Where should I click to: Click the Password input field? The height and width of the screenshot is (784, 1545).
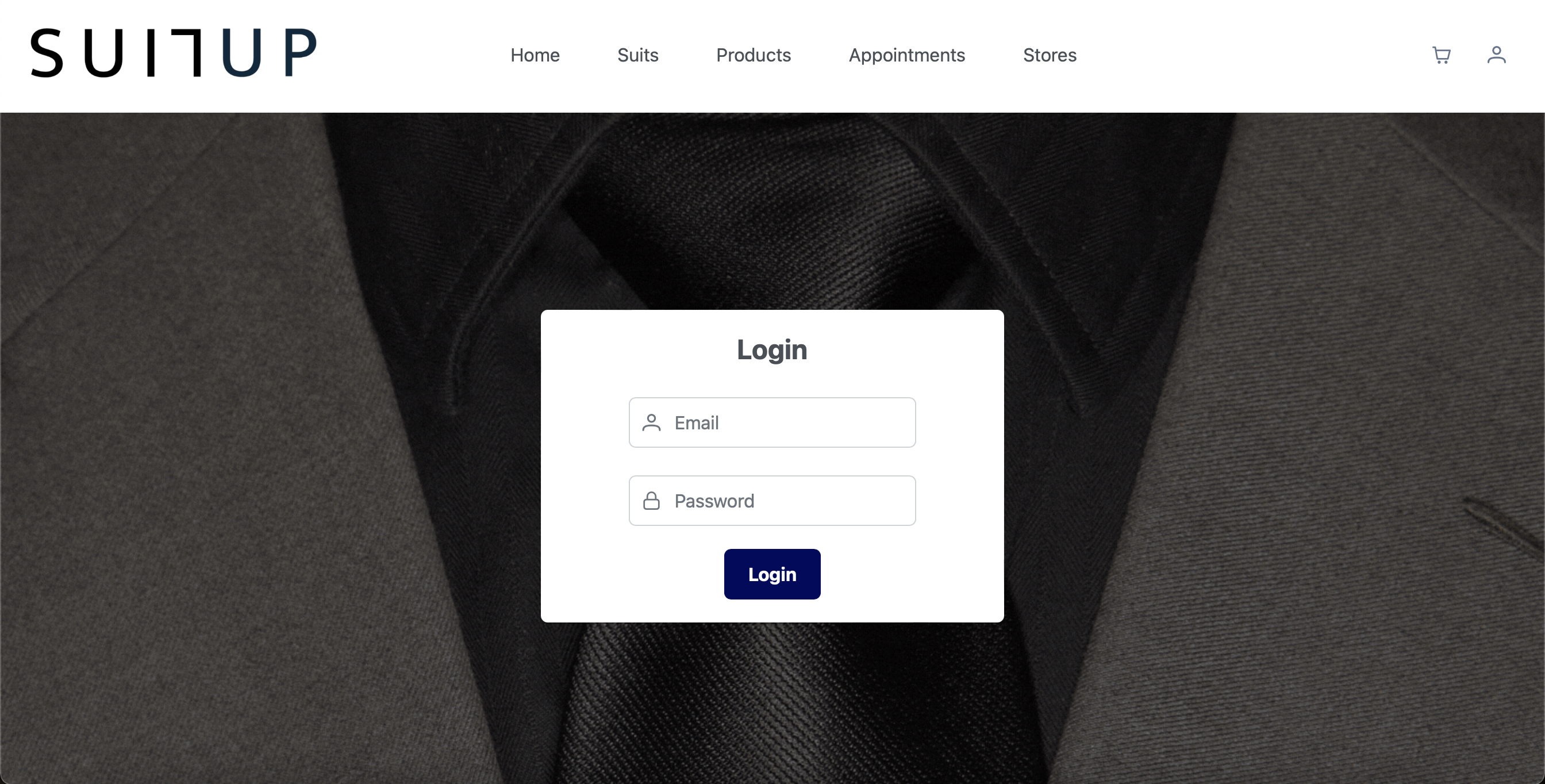tap(772, 500)
